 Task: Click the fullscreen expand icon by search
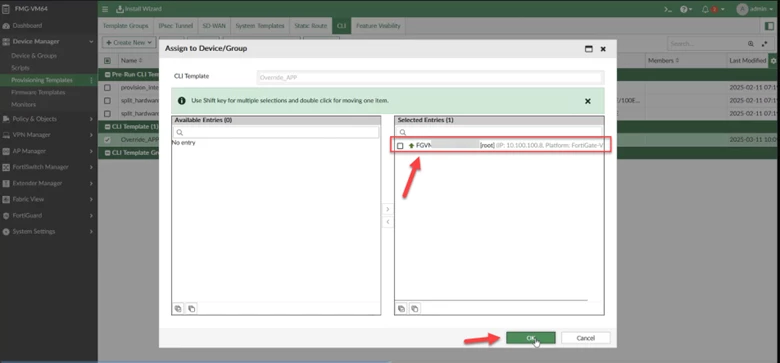[x=765, y=44]
